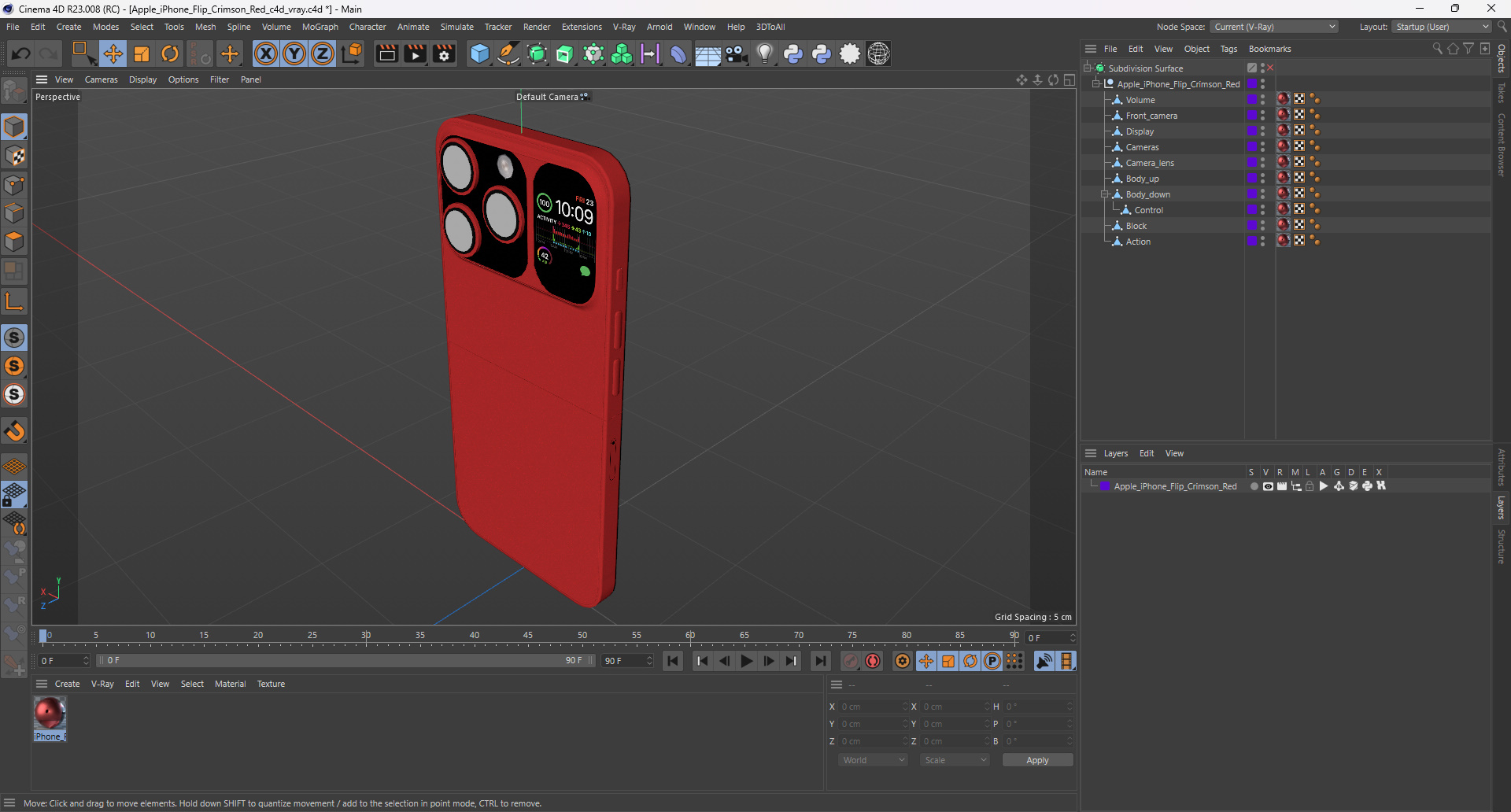
Task: Open the Node Space dropdown
Action: pyautogui.click(x=1274, y=27)
